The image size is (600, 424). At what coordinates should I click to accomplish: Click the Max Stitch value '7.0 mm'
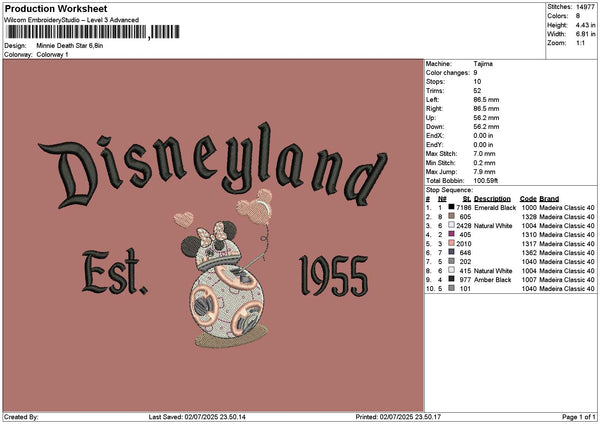(484, 154)
